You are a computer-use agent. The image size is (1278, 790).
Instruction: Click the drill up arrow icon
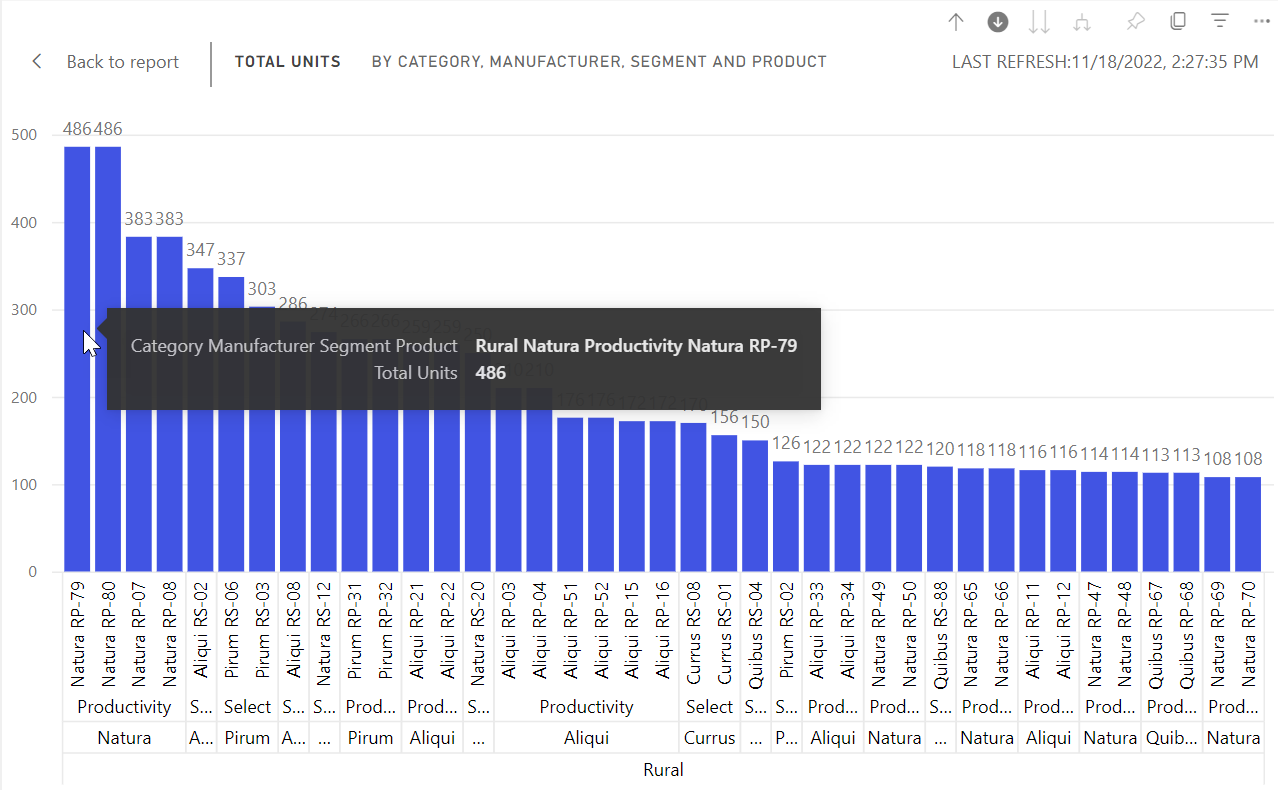click(x=955, y=21)
